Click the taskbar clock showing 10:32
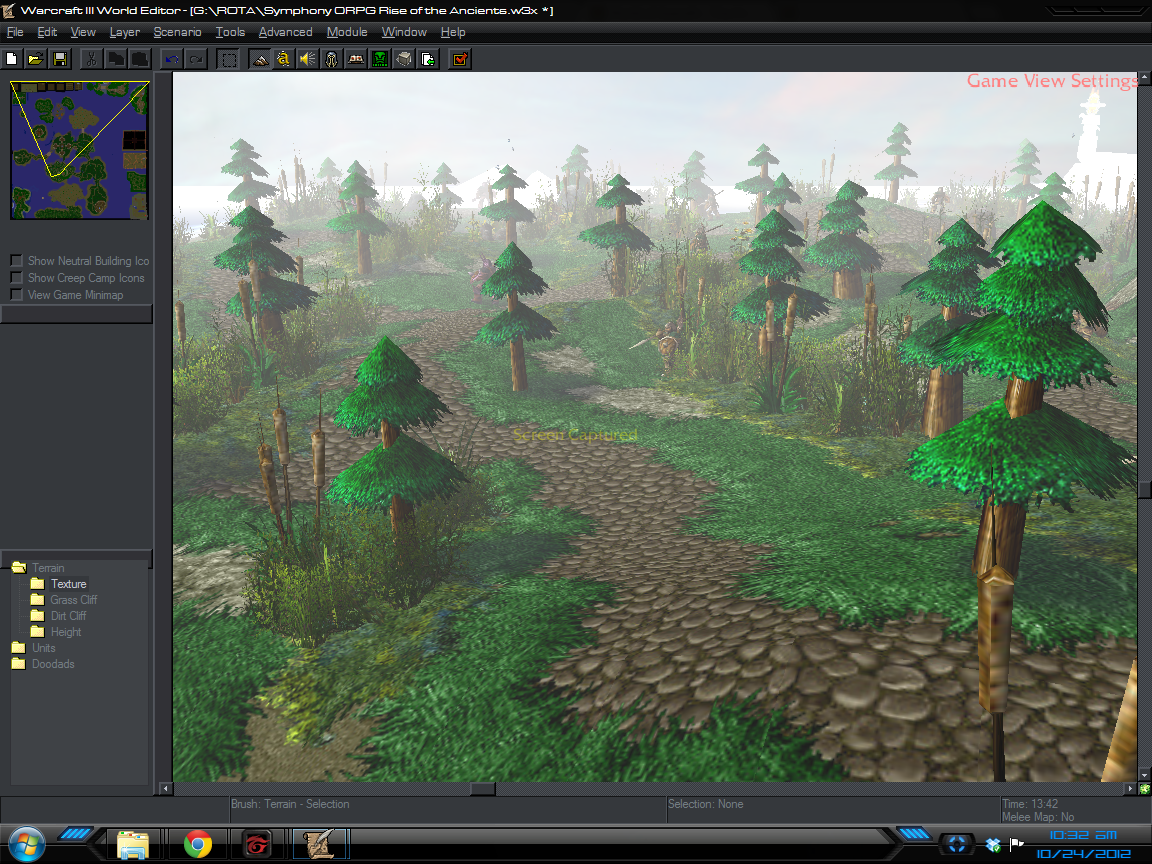 click(1083, 835)
